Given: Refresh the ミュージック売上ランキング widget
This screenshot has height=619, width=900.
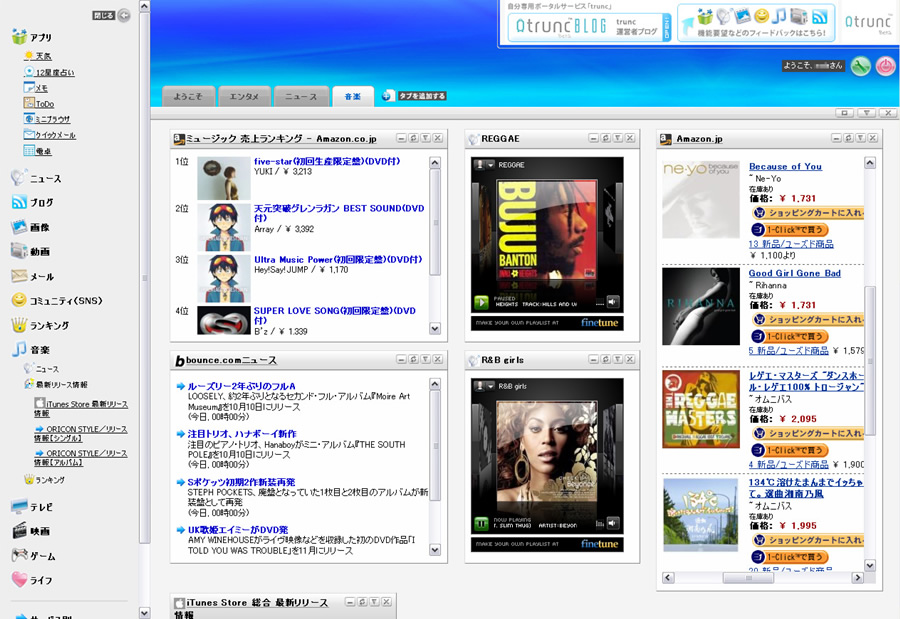Looking at the screenshot, I should [x=413, y=138].
